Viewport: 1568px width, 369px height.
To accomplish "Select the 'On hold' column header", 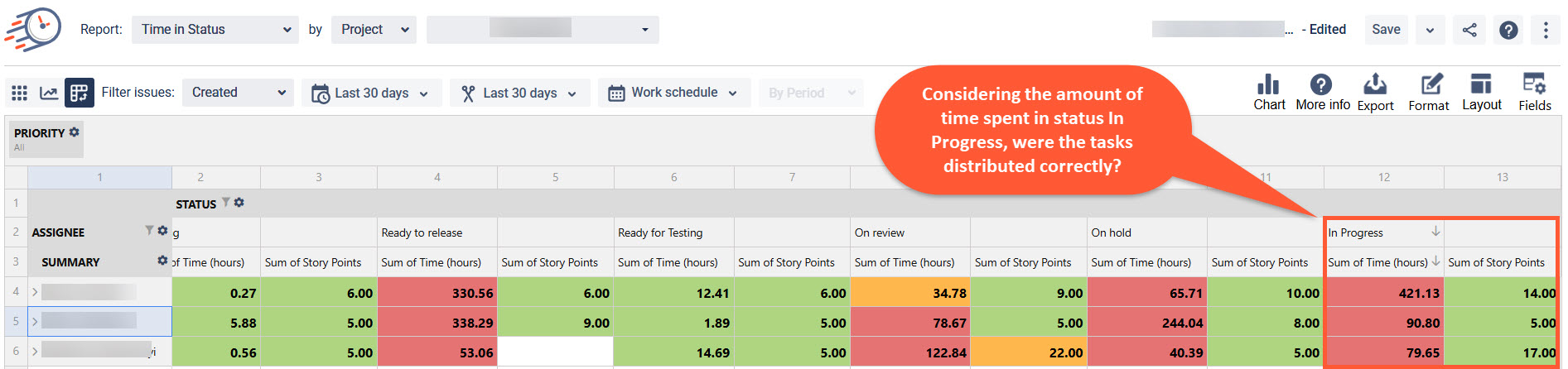I will 1147,232.
